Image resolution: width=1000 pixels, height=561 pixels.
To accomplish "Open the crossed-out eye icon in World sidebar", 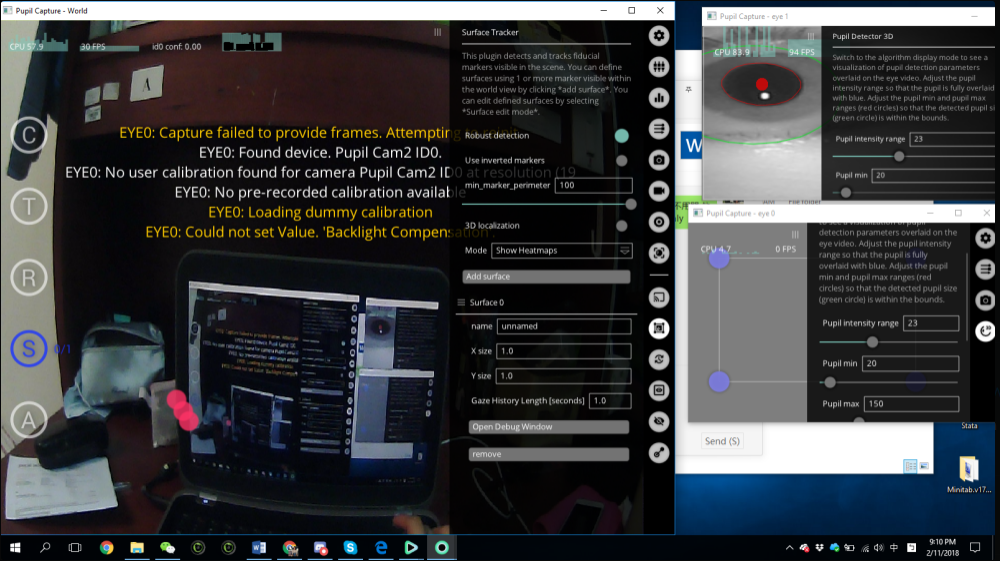I will pyautogui.click(x=659, y=421).
